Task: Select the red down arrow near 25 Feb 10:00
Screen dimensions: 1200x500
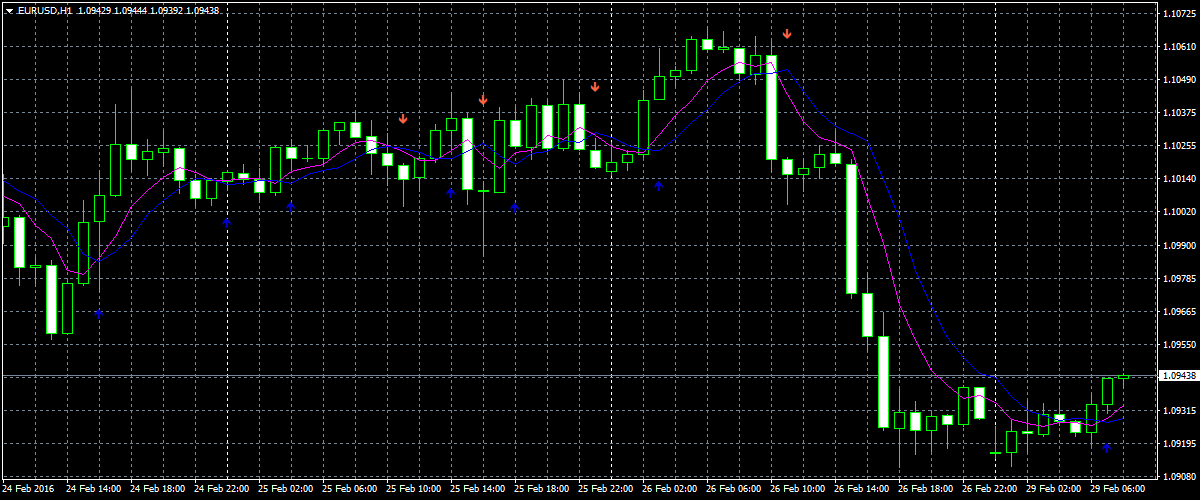Action: pyautogui.click(x=403, y=119)
